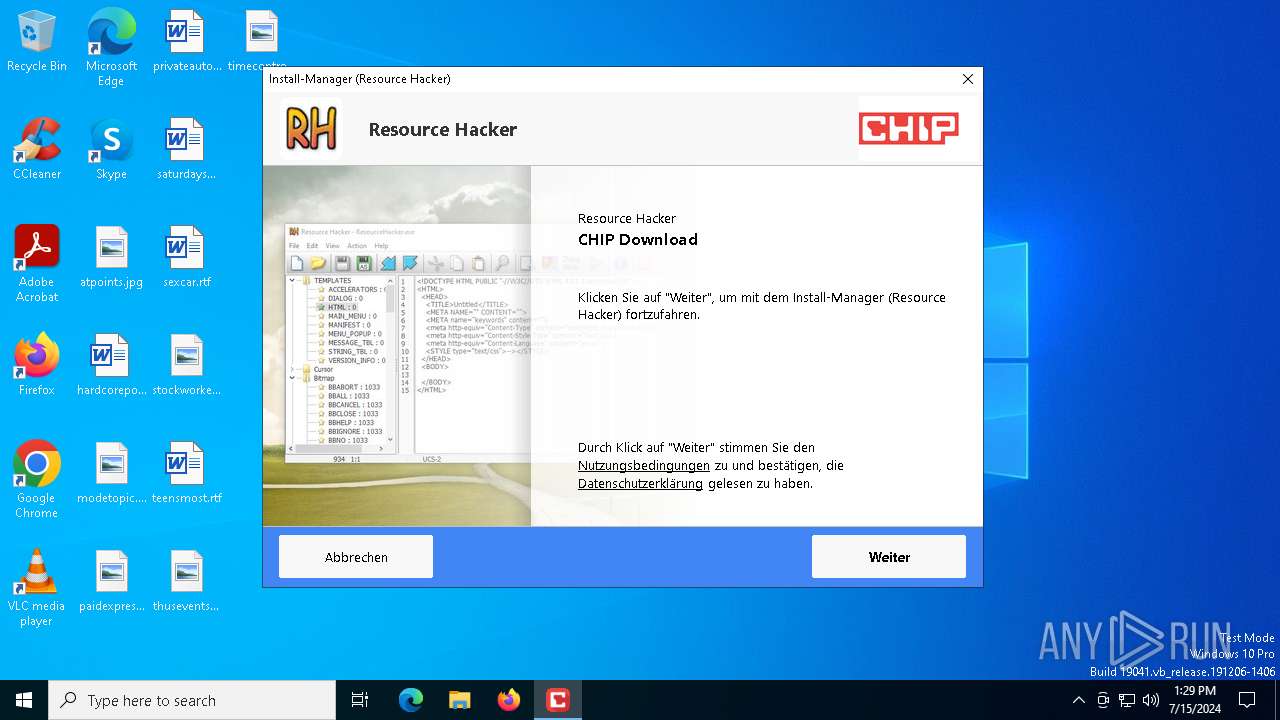Select privateauto Word document on desktop
This screenshot has width=1280, height=720.
click(x=186, y=42)
